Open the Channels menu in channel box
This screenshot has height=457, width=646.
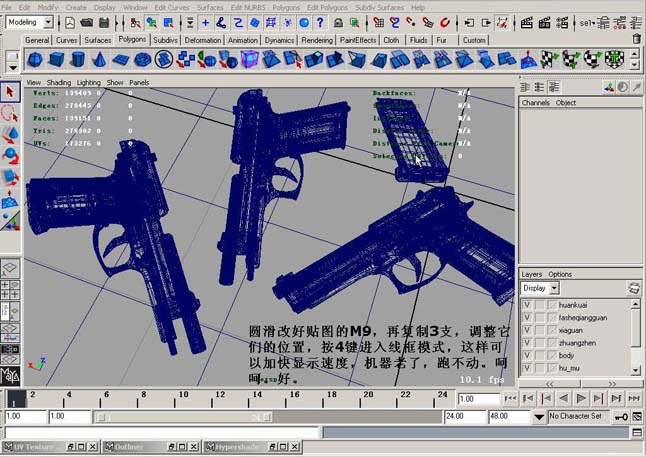tap(535, 103)
